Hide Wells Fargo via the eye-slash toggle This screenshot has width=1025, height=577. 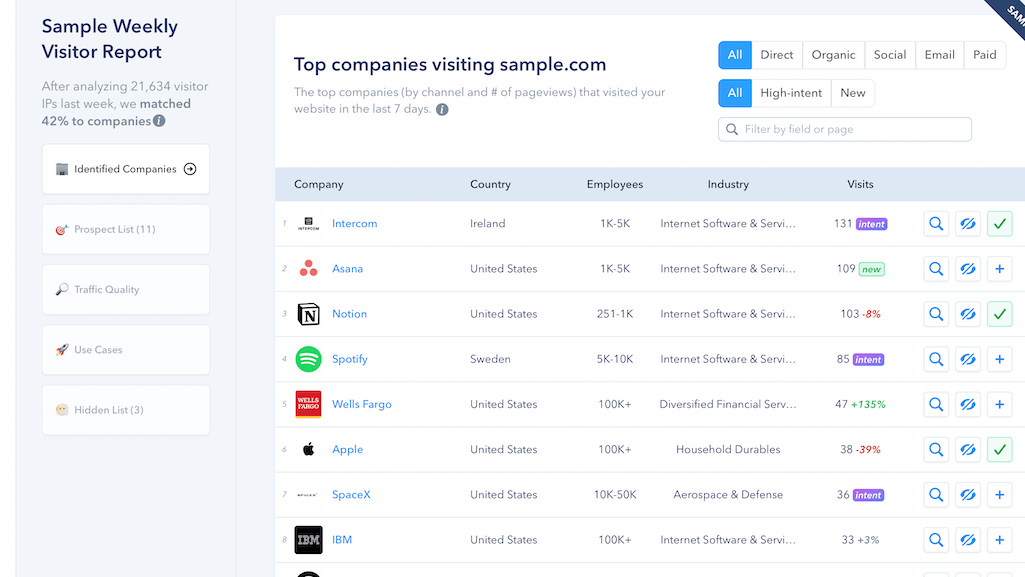coord(967,404)
